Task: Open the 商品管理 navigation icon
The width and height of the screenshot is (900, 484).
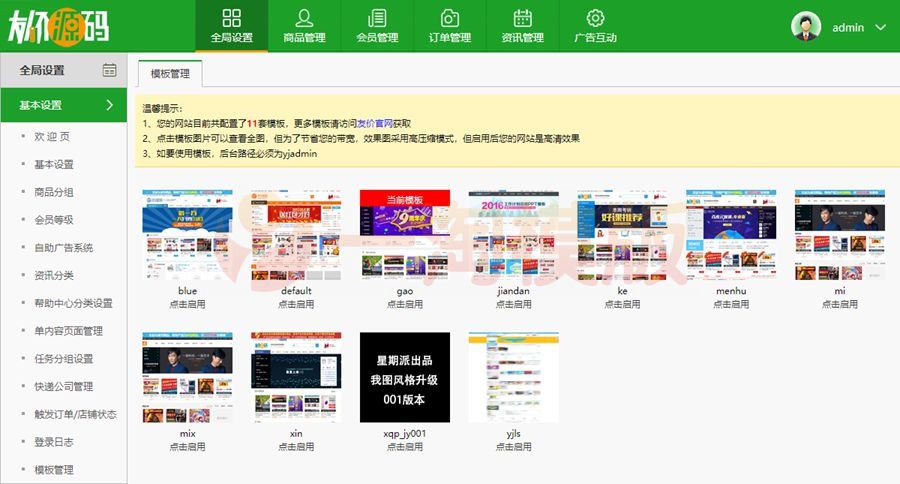Action: tap(304, 18)
